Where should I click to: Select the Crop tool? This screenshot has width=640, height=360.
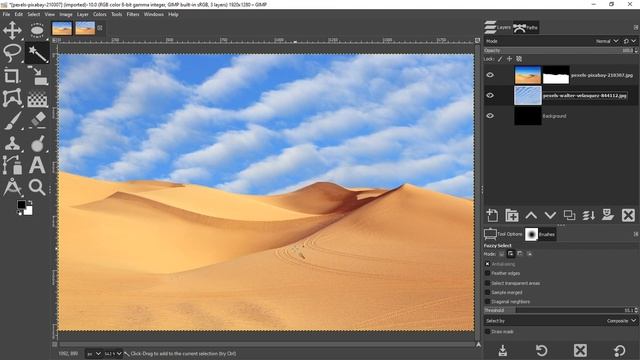click(12, 76)
